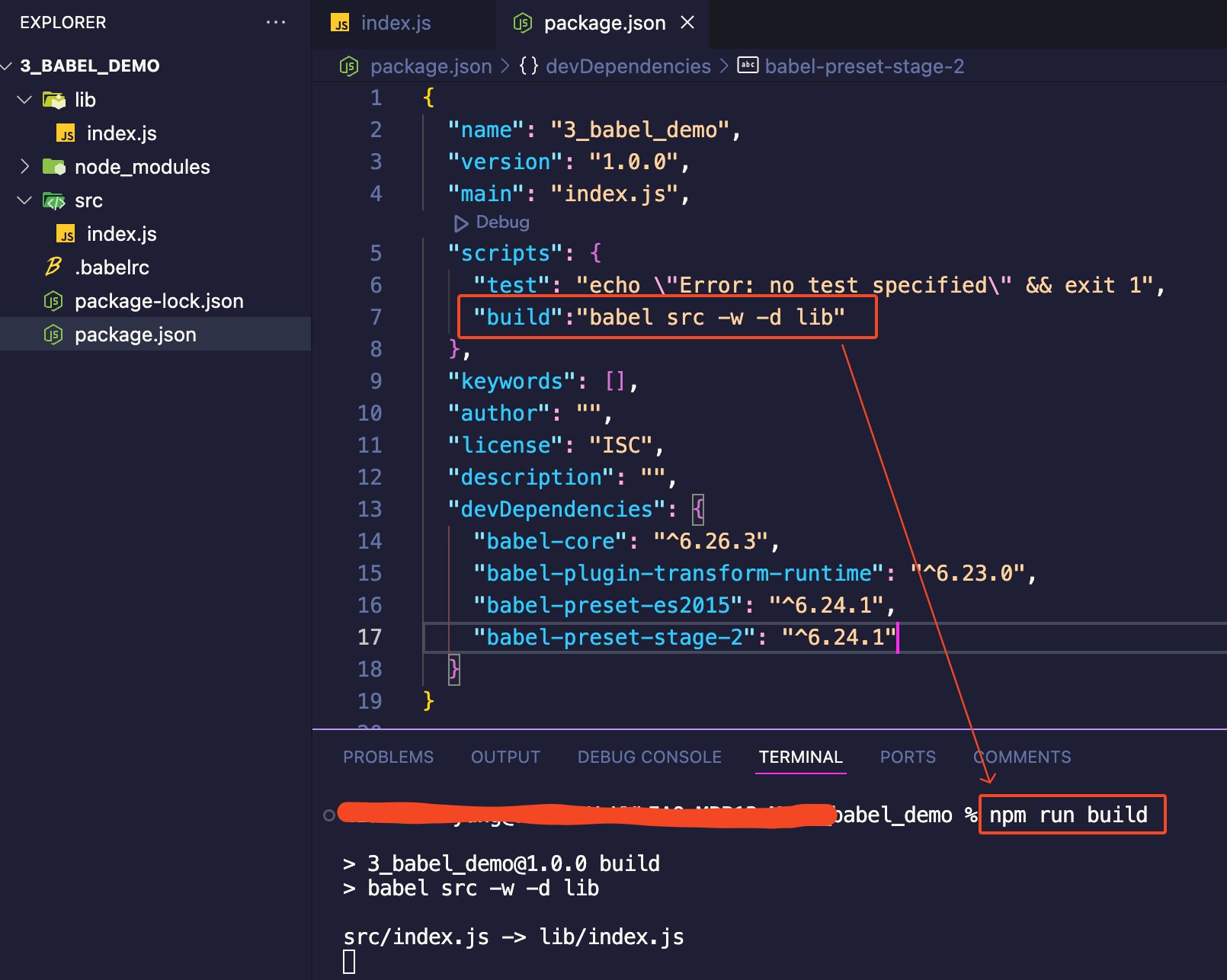Click the package-lock.json file icon
Image resolution: width=1227 pixels, height=980 pixels.
tap(53, 301)
